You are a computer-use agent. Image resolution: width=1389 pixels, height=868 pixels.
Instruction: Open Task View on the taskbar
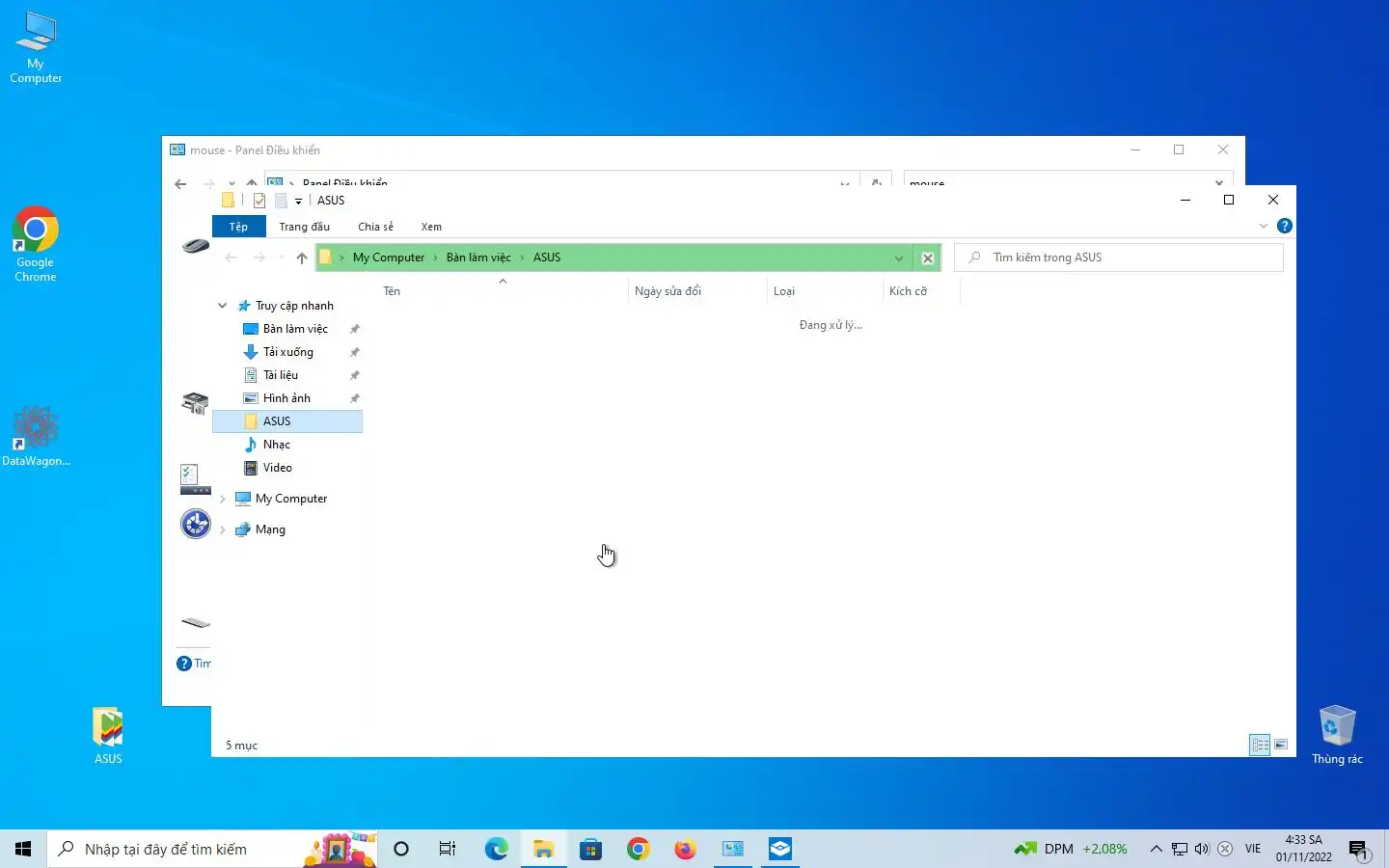(448, 849)
